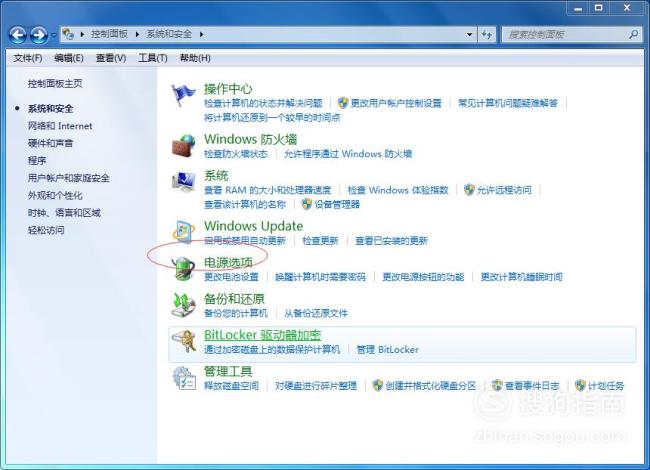
Task: Open the Windows 防火墙 heading
Action: (250, 139)
